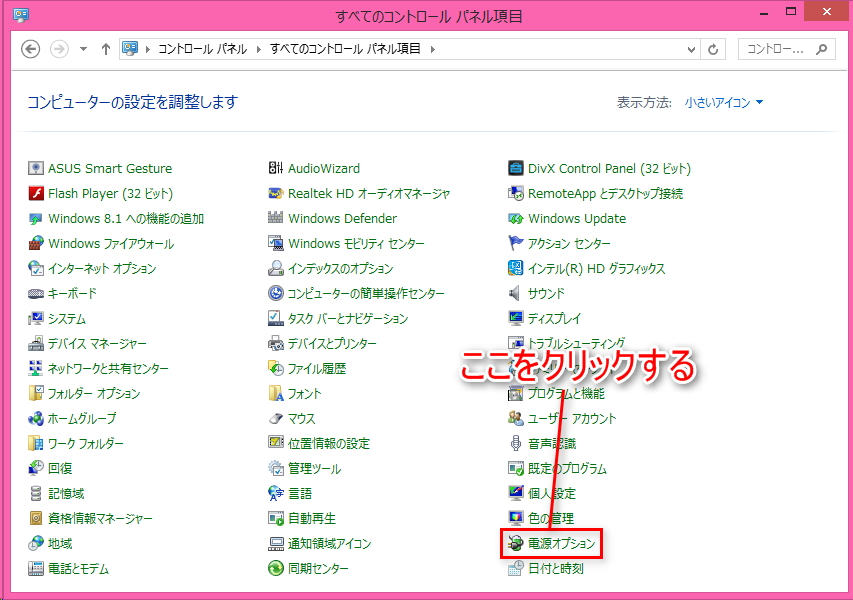Click the フォント folder icon

tap(276, 394)
